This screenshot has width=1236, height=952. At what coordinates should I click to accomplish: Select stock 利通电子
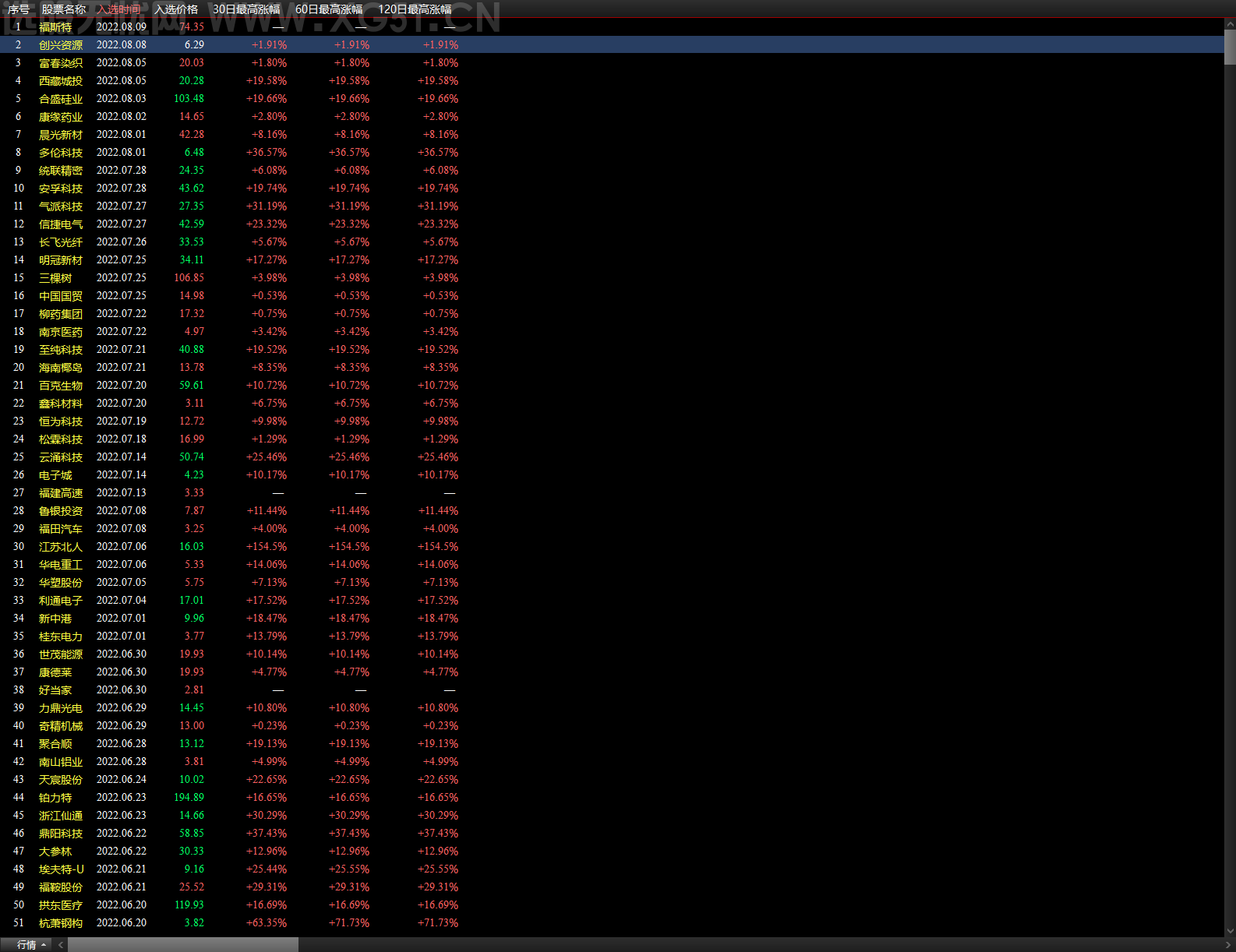tap(61, 601)
